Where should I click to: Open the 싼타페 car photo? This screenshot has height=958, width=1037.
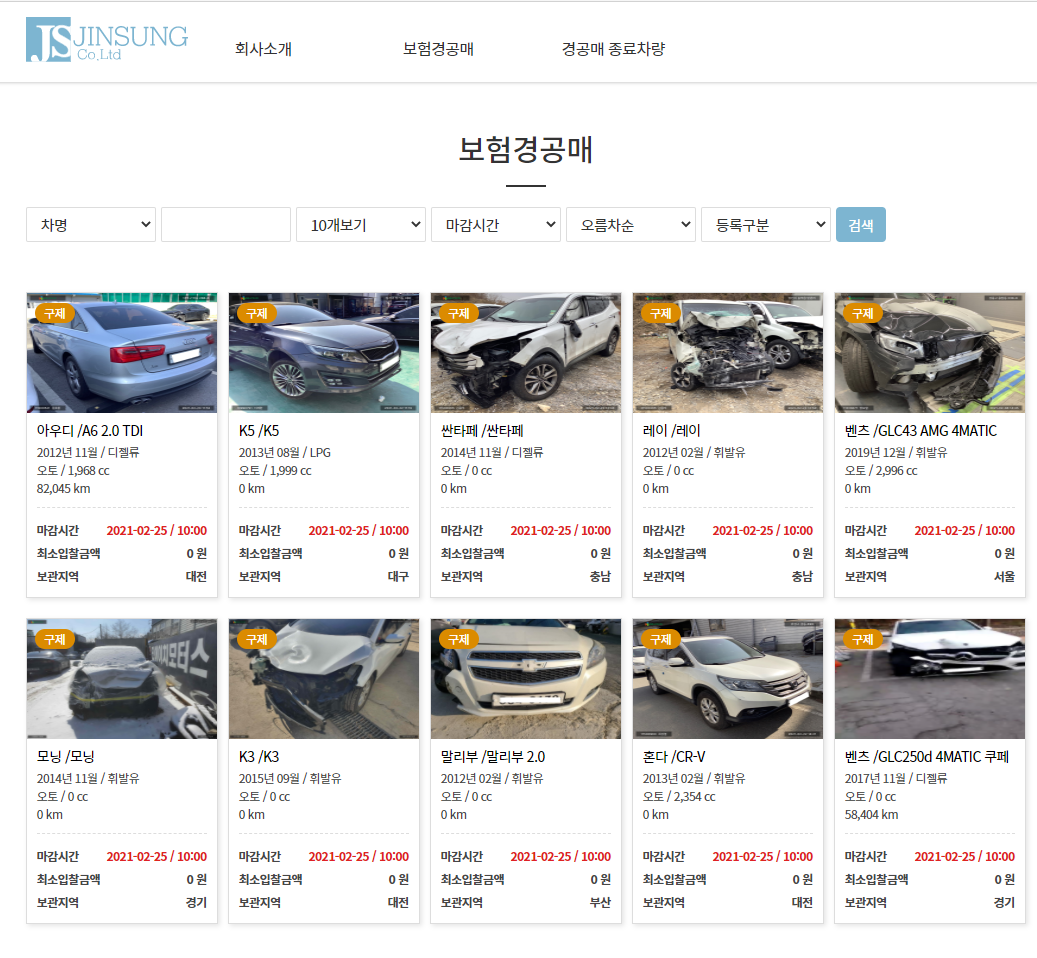pos(526,353)
